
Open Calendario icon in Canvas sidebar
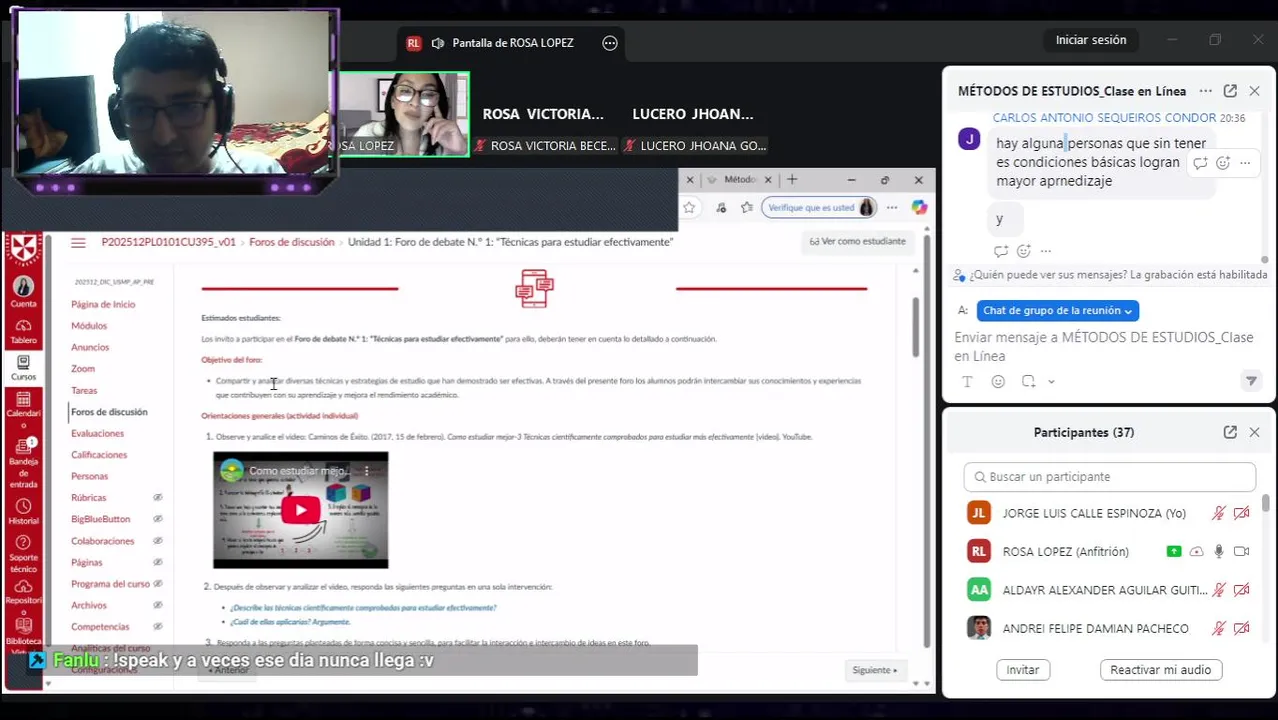coord(23,410)
